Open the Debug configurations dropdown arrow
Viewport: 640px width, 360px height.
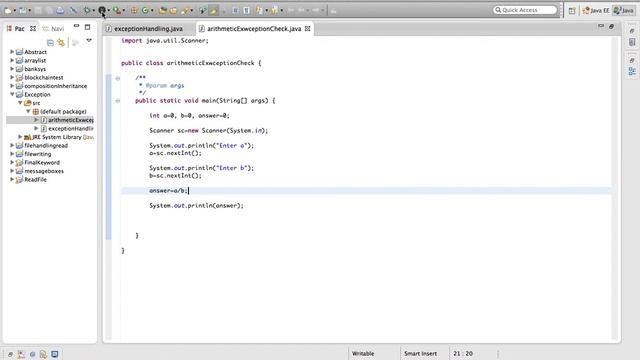point(93,10)
